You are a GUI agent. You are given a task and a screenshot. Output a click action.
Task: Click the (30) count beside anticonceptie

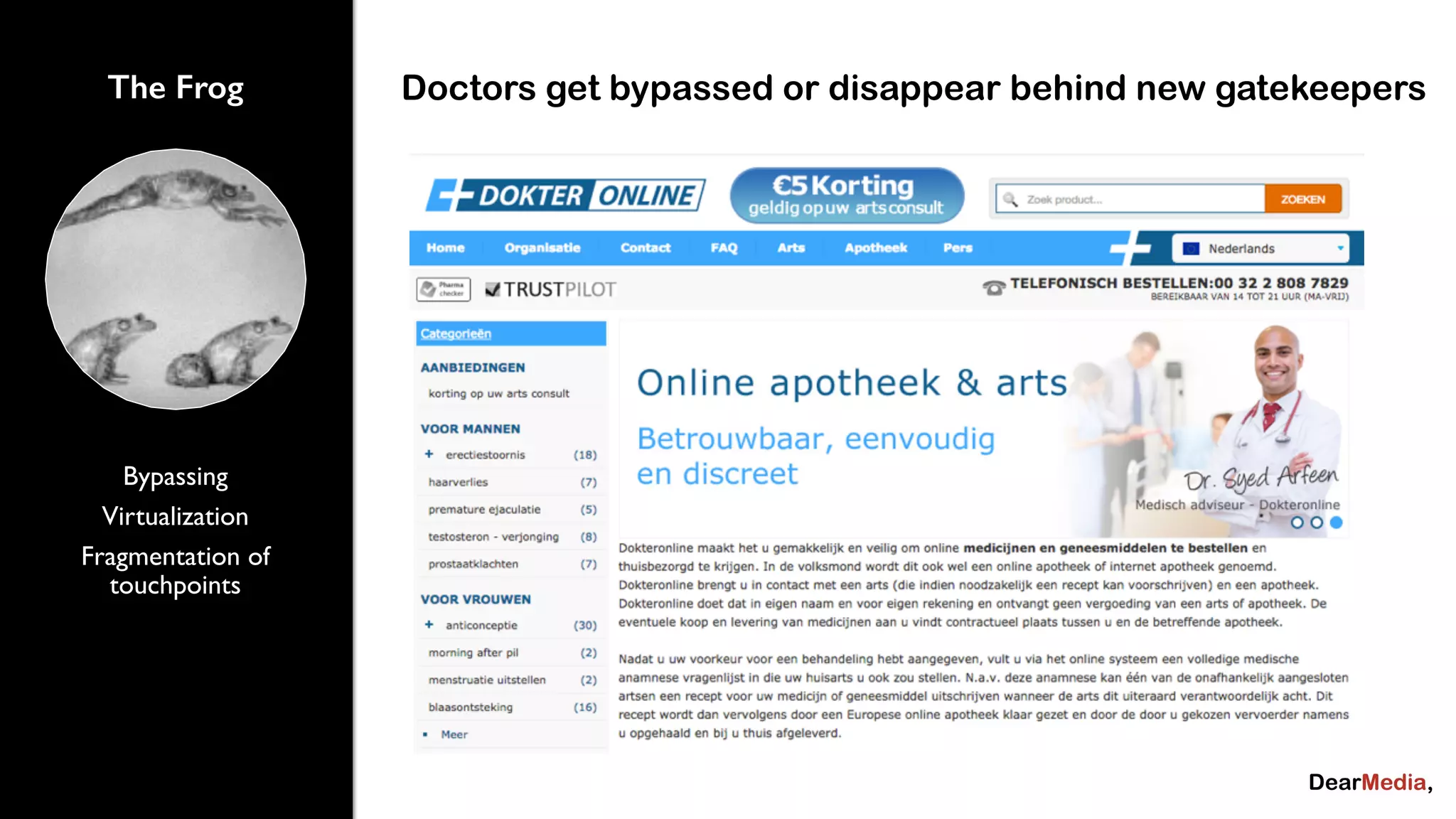585,626
